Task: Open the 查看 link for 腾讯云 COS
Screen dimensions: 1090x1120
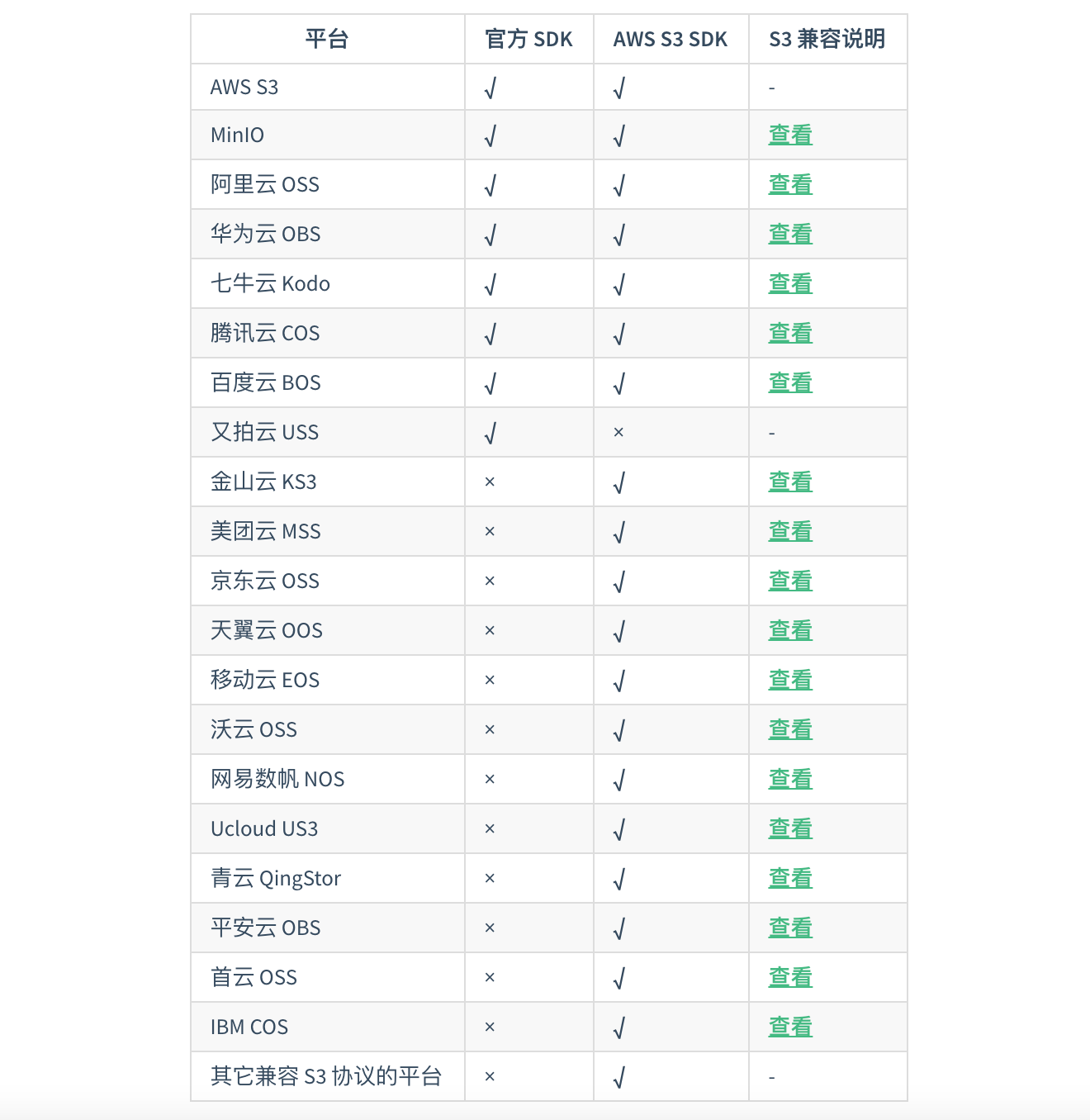Action: pyautogui.click(x=790, y=333)
